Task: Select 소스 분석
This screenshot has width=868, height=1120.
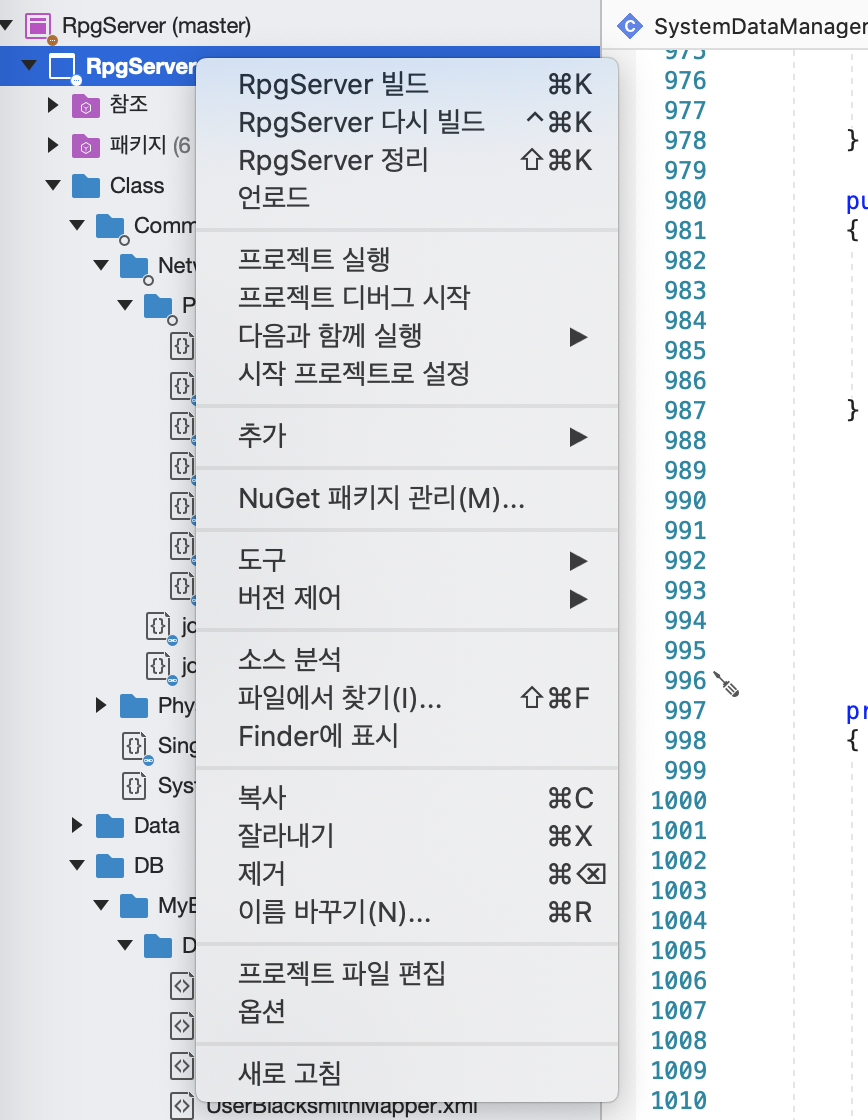Action: point(406,659)
